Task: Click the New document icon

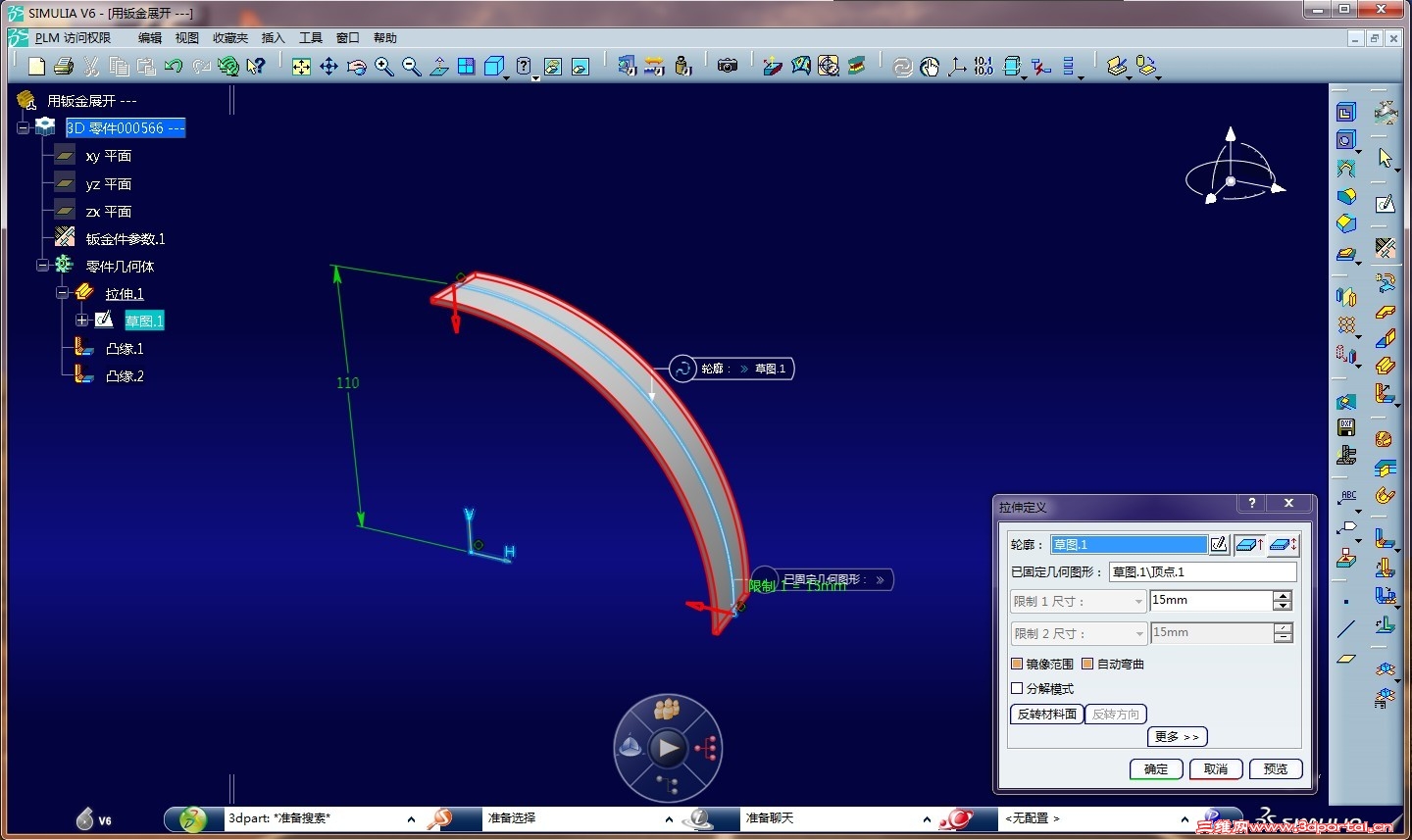Action: (x=36, y=66)
